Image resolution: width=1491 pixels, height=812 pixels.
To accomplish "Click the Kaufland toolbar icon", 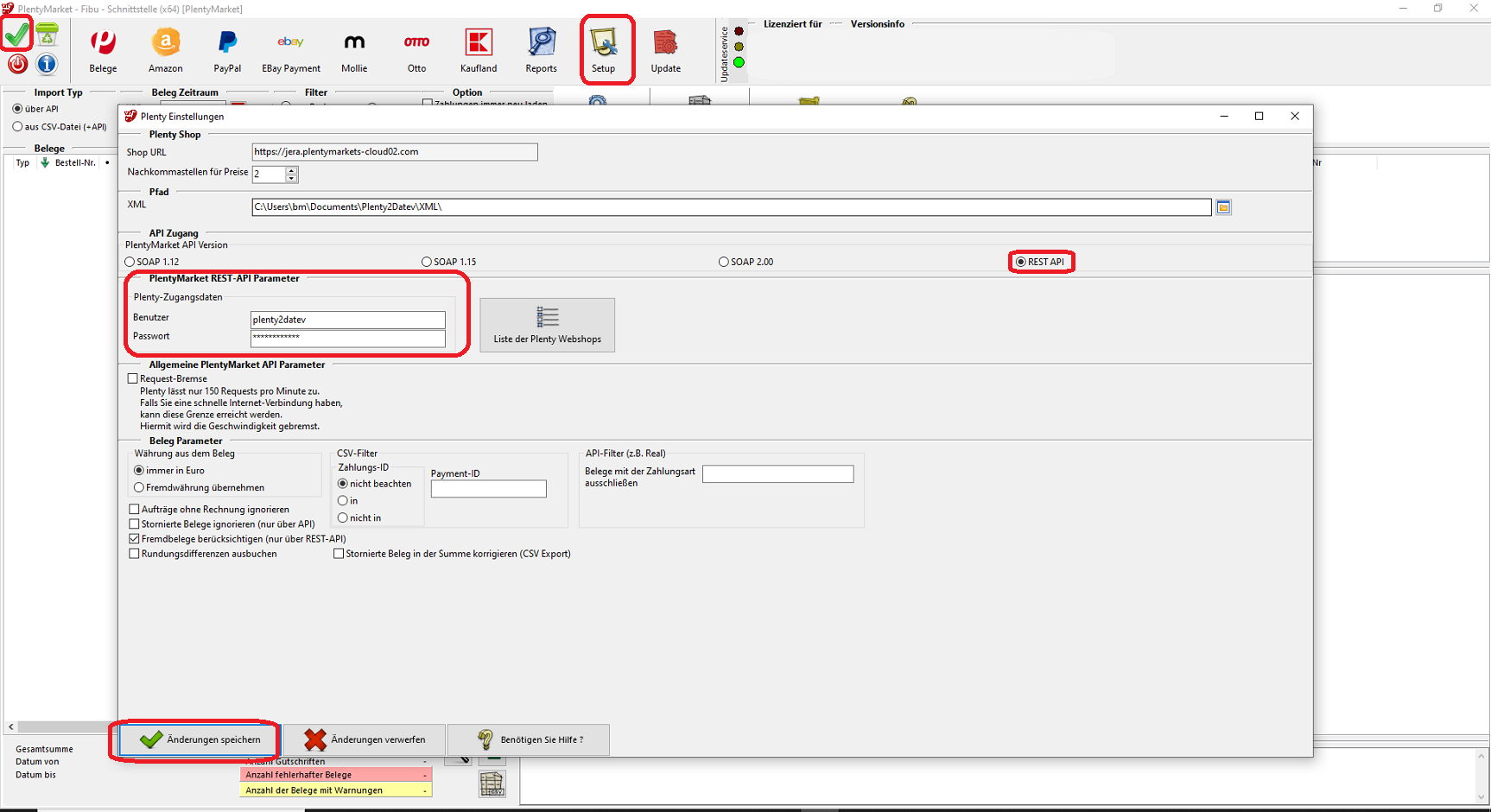I will tap(479, 50).
